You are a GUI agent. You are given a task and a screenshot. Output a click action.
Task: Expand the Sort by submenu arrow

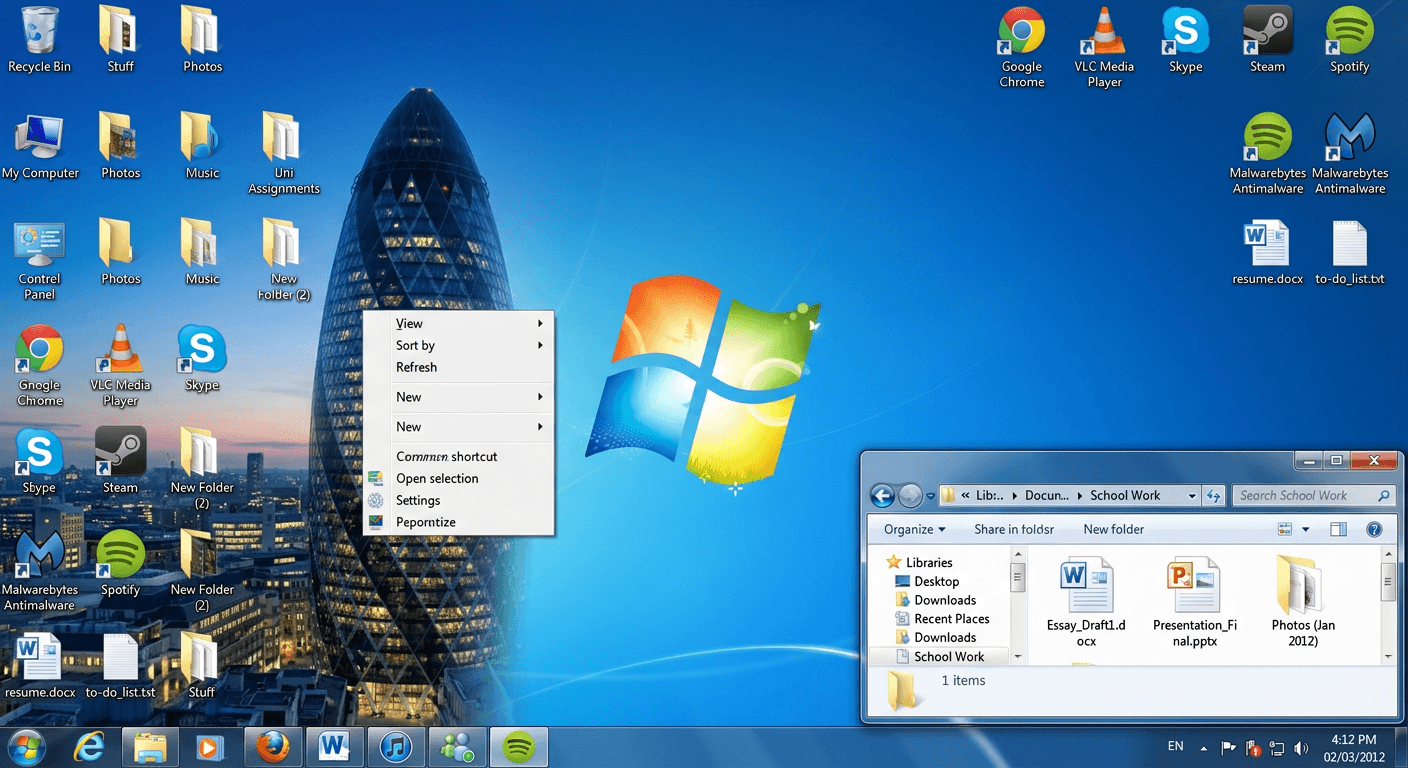click(x=540, y=345)
